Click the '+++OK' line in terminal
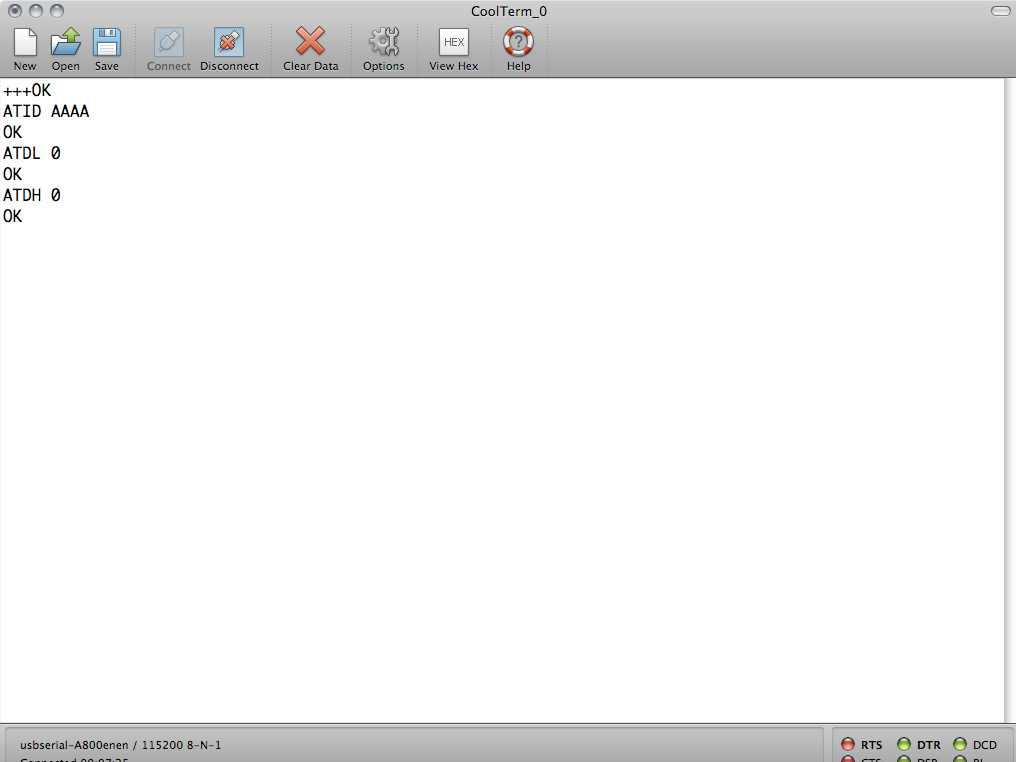 coord(27,90)
